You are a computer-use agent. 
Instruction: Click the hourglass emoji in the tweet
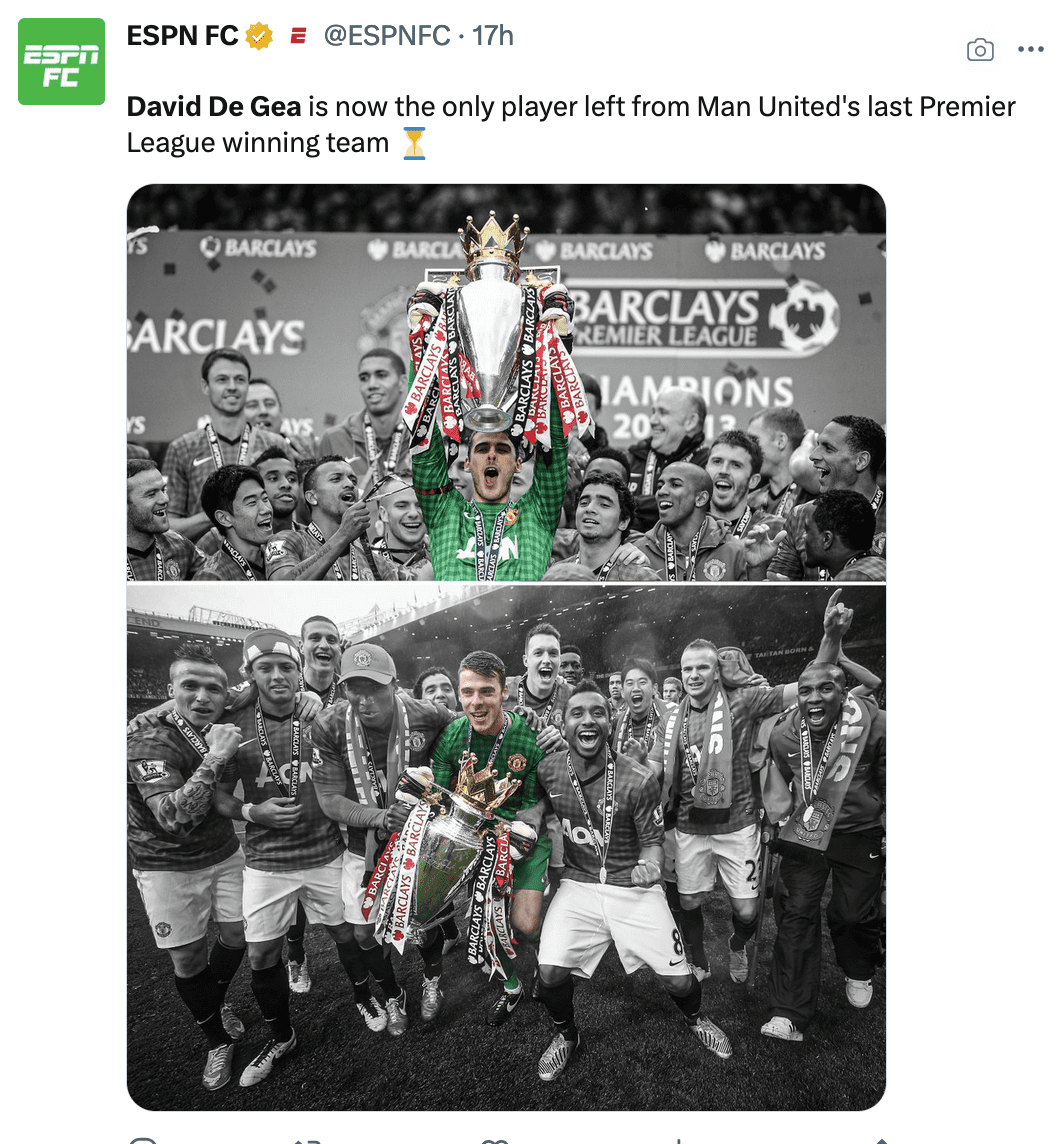[414, 143]
